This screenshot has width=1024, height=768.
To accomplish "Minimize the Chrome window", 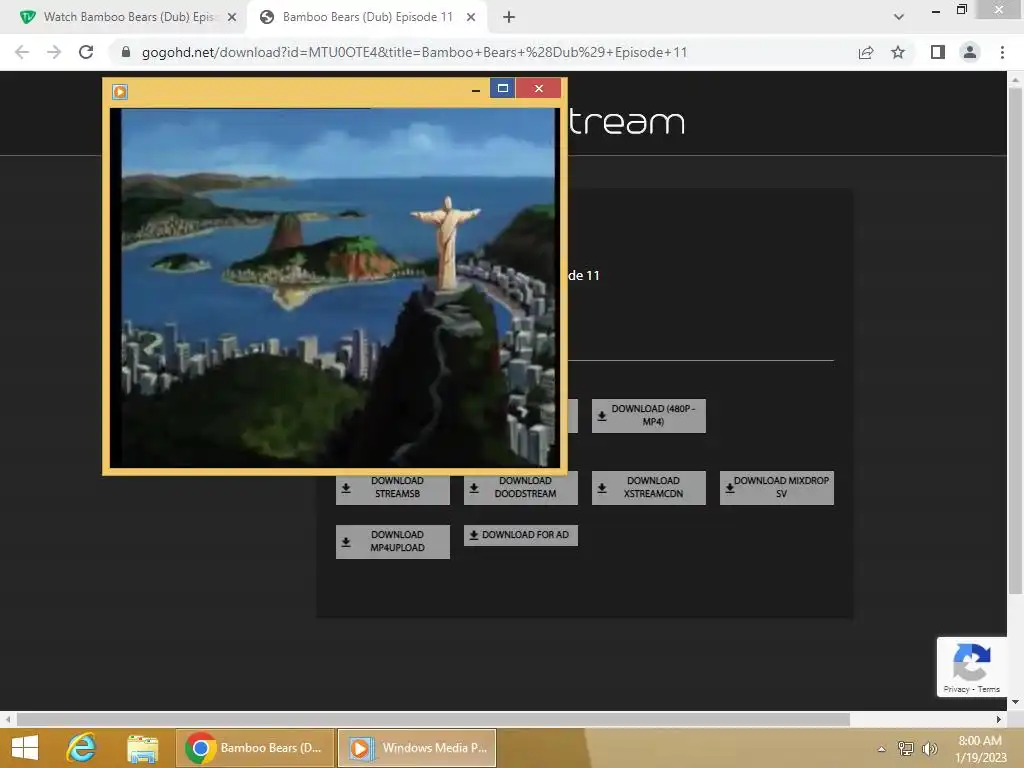I will click(x=936, y=11).
